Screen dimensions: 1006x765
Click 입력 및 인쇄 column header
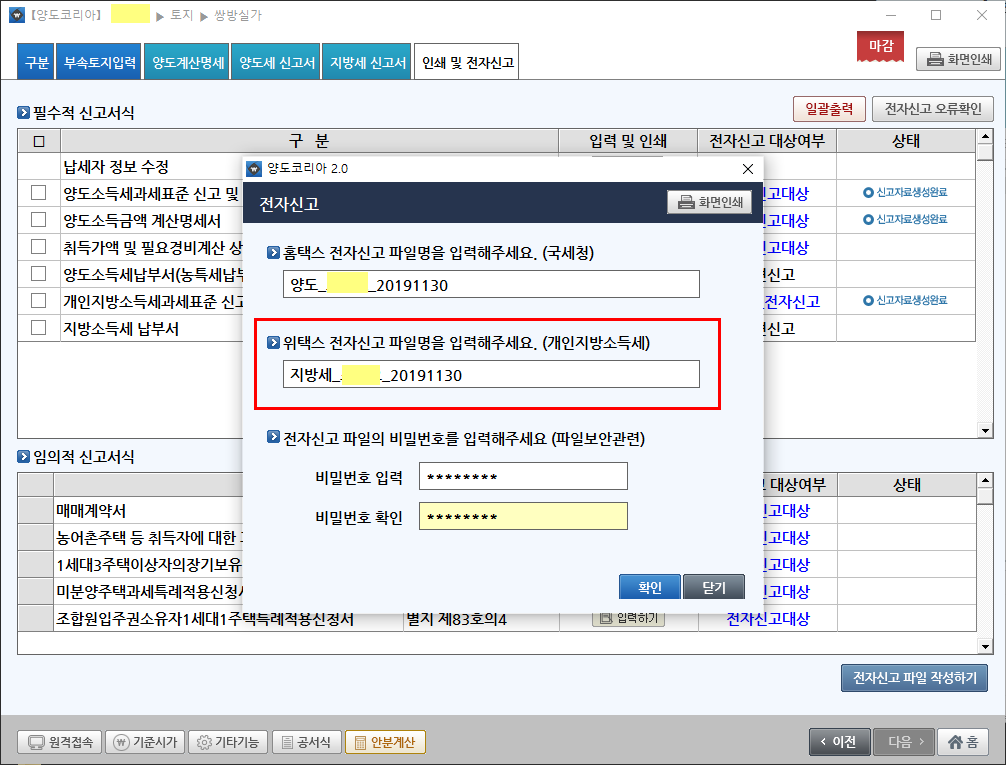click(628, 141)
